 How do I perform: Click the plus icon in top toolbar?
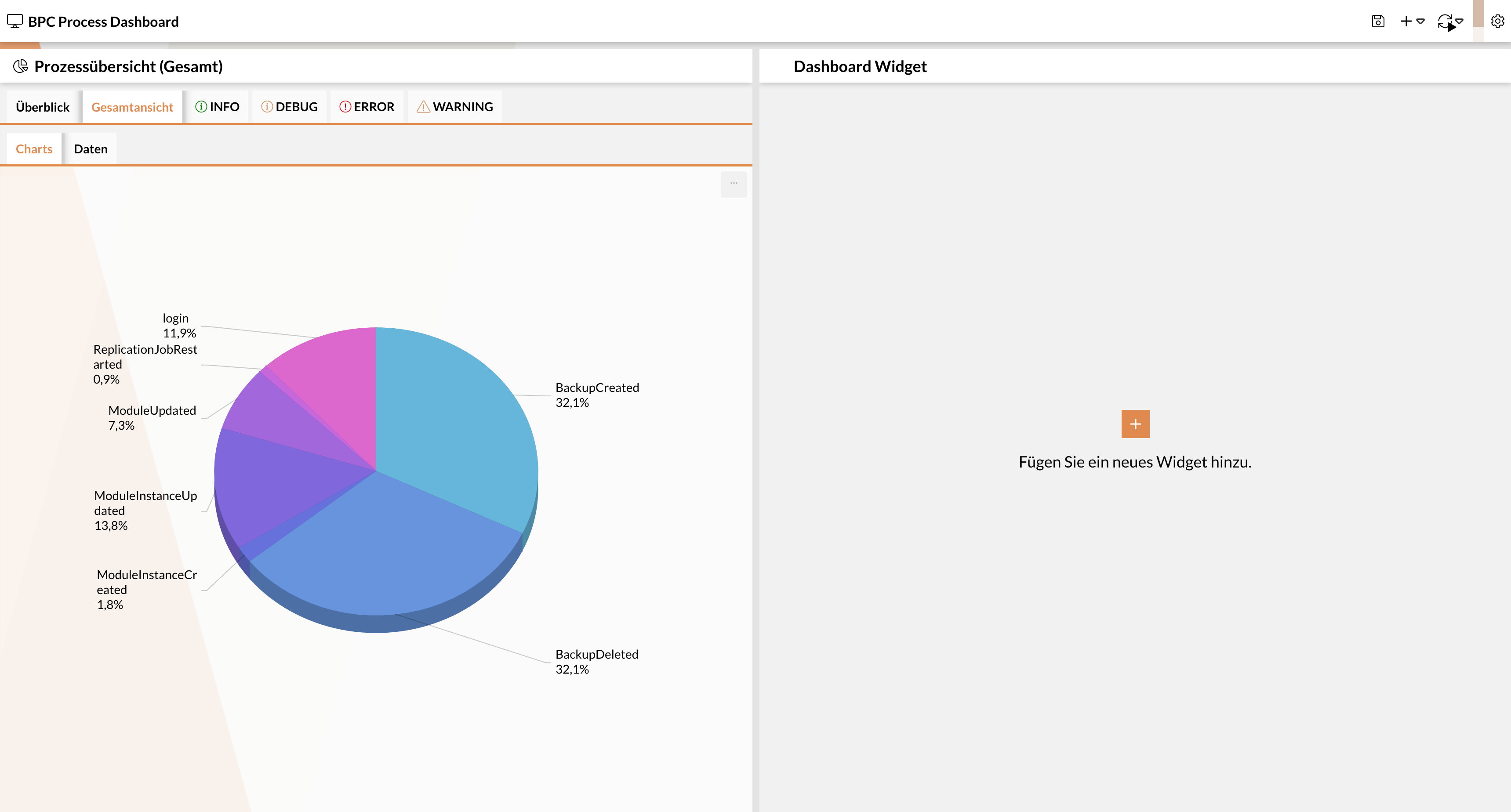[x=1406, y=22]
